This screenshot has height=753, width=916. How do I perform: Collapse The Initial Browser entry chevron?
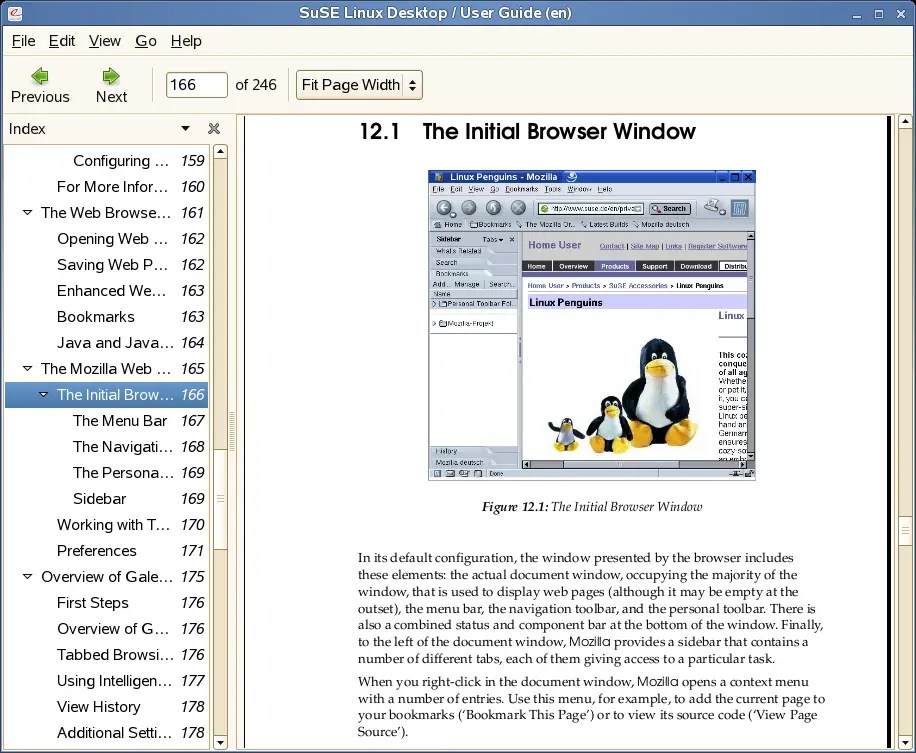[x=44, y=395]
